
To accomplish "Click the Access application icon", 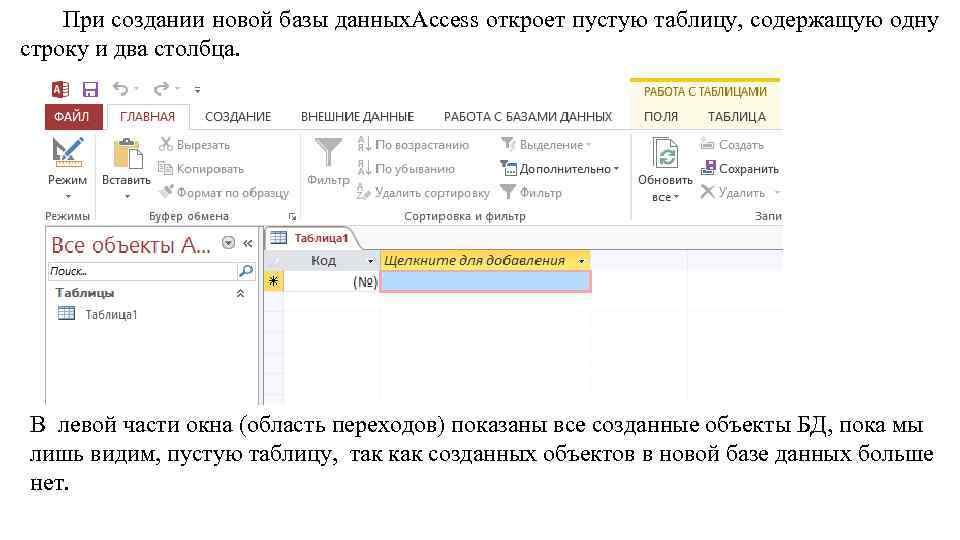I will click(60, 89).
